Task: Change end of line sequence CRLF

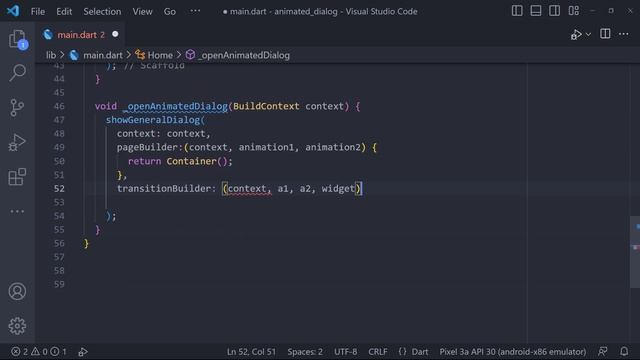Action: click(378, 351)
